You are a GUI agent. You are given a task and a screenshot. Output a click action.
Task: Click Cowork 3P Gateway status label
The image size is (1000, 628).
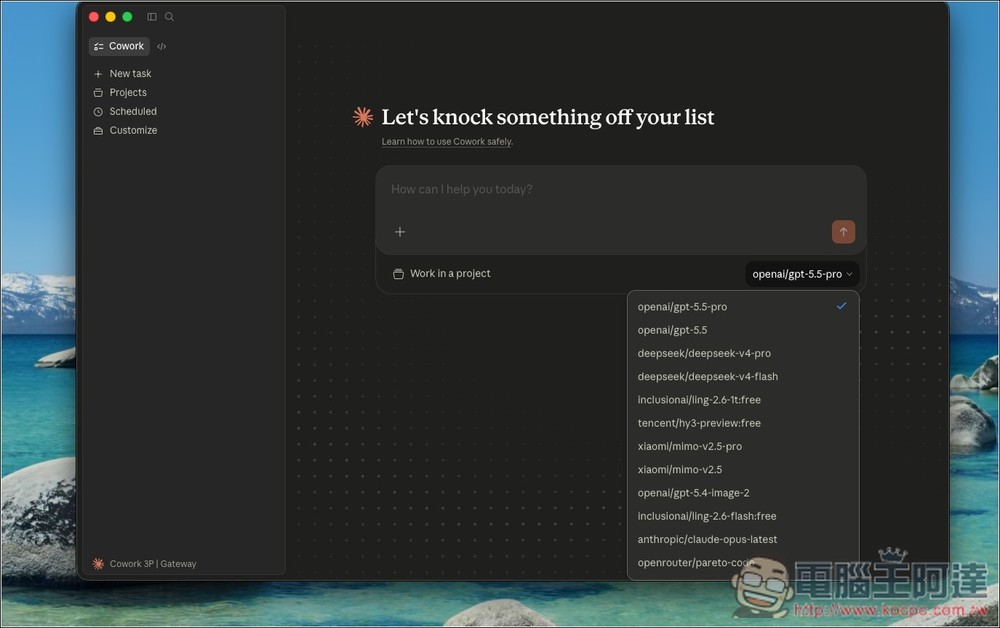coord(145,564)
